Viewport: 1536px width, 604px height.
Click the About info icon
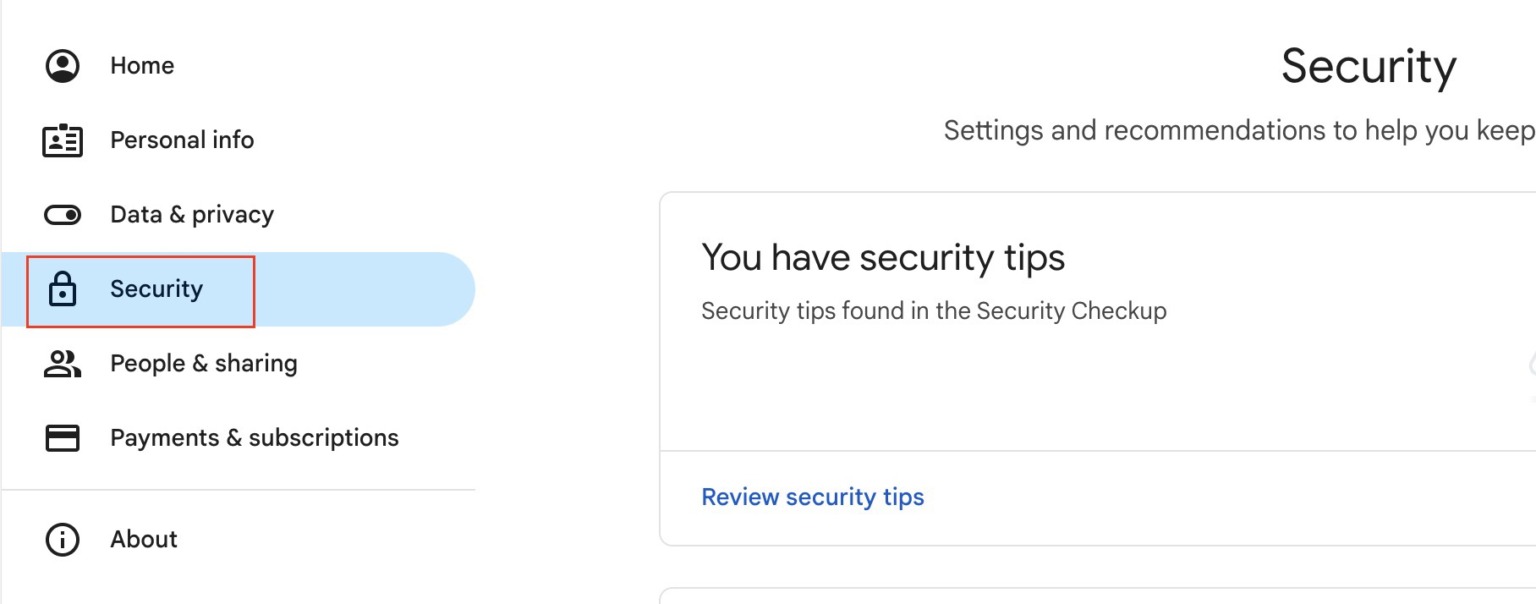click(61, 539)
